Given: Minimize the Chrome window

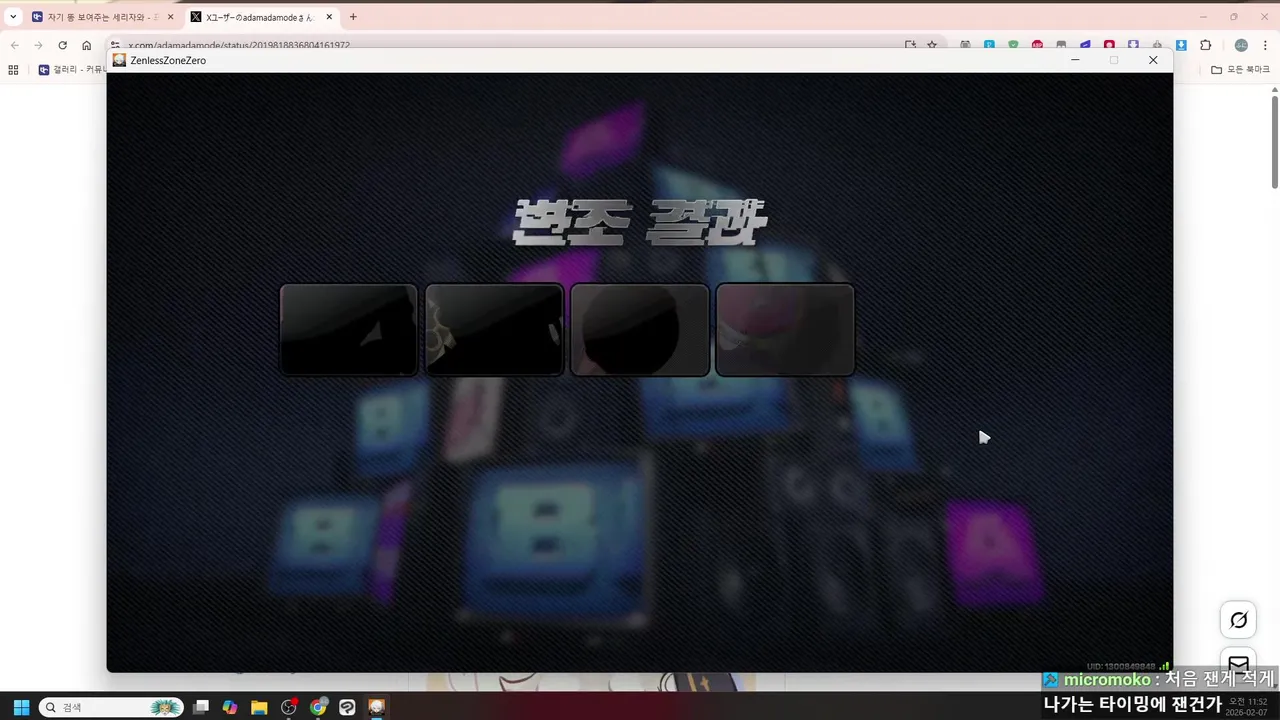Looking at the screenshot, I should pos(1203,17).
